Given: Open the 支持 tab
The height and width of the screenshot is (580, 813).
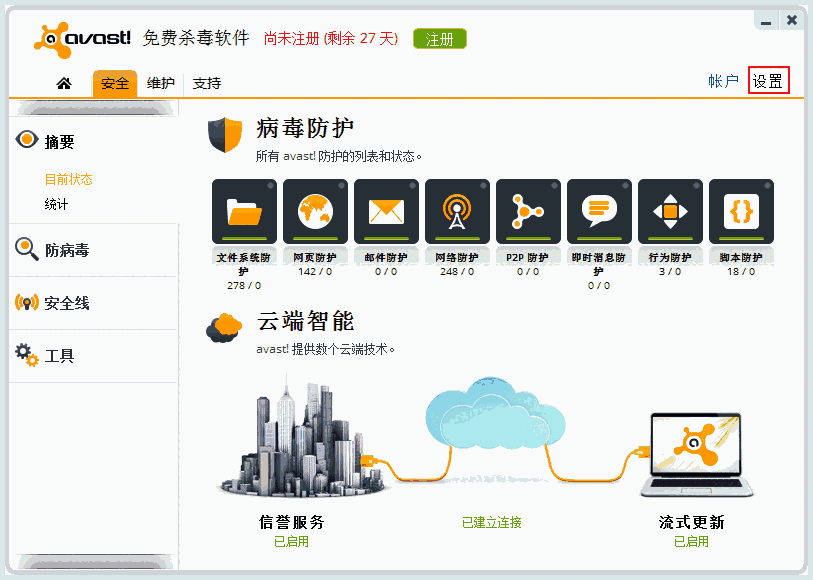Looking at the screenshot, I should [207, 84].
